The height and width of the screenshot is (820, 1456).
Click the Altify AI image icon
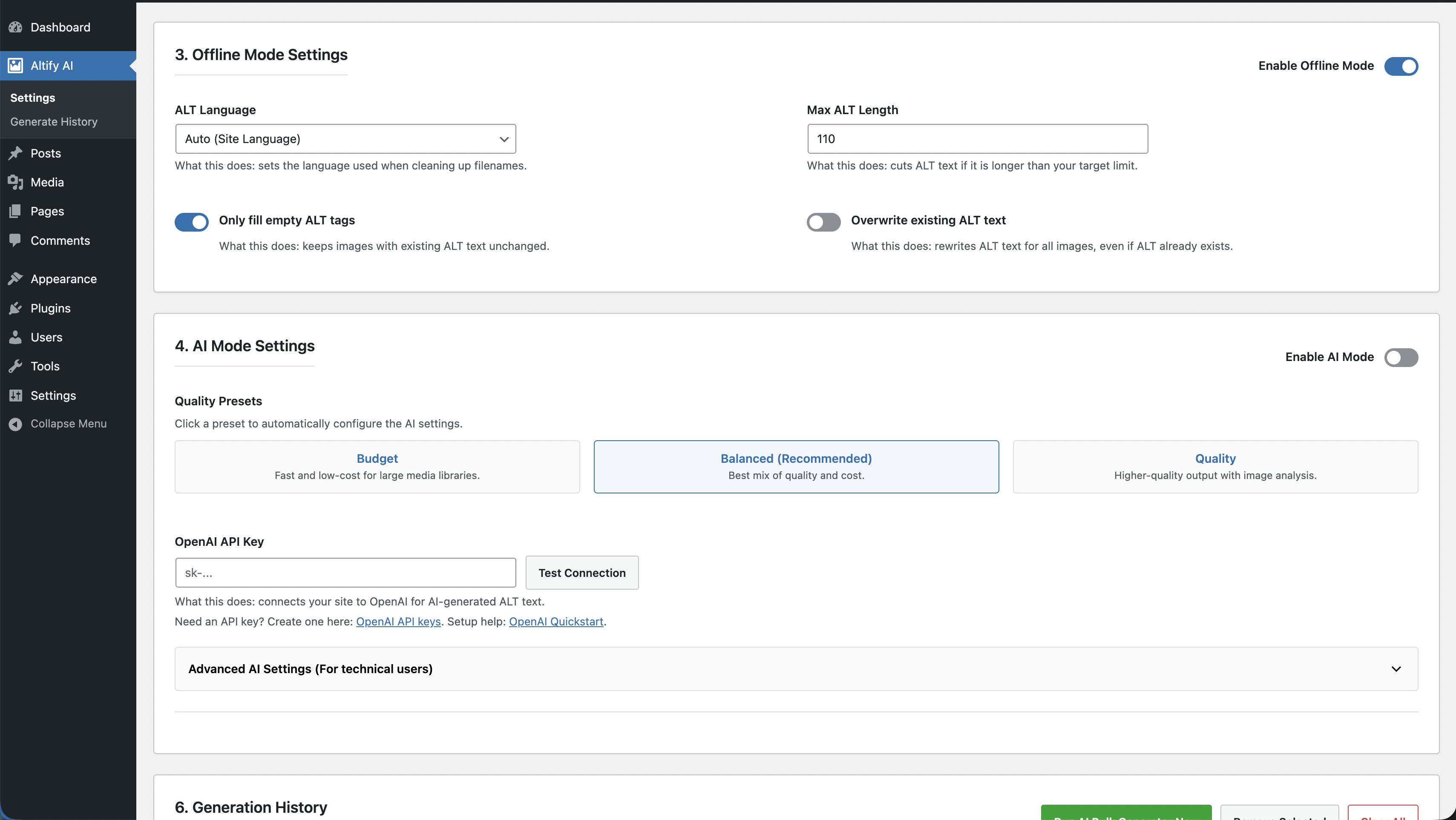coord(15,66)
